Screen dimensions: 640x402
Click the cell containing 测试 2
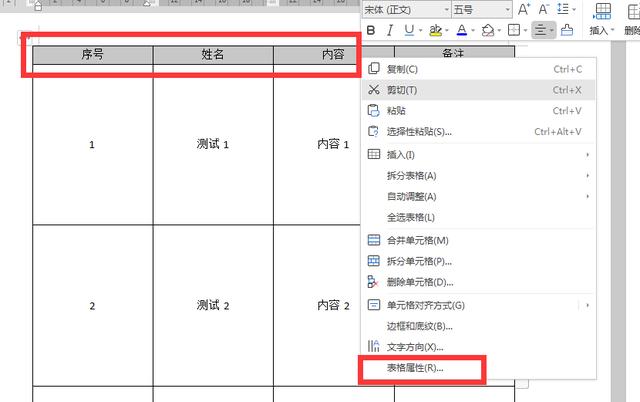213,305
